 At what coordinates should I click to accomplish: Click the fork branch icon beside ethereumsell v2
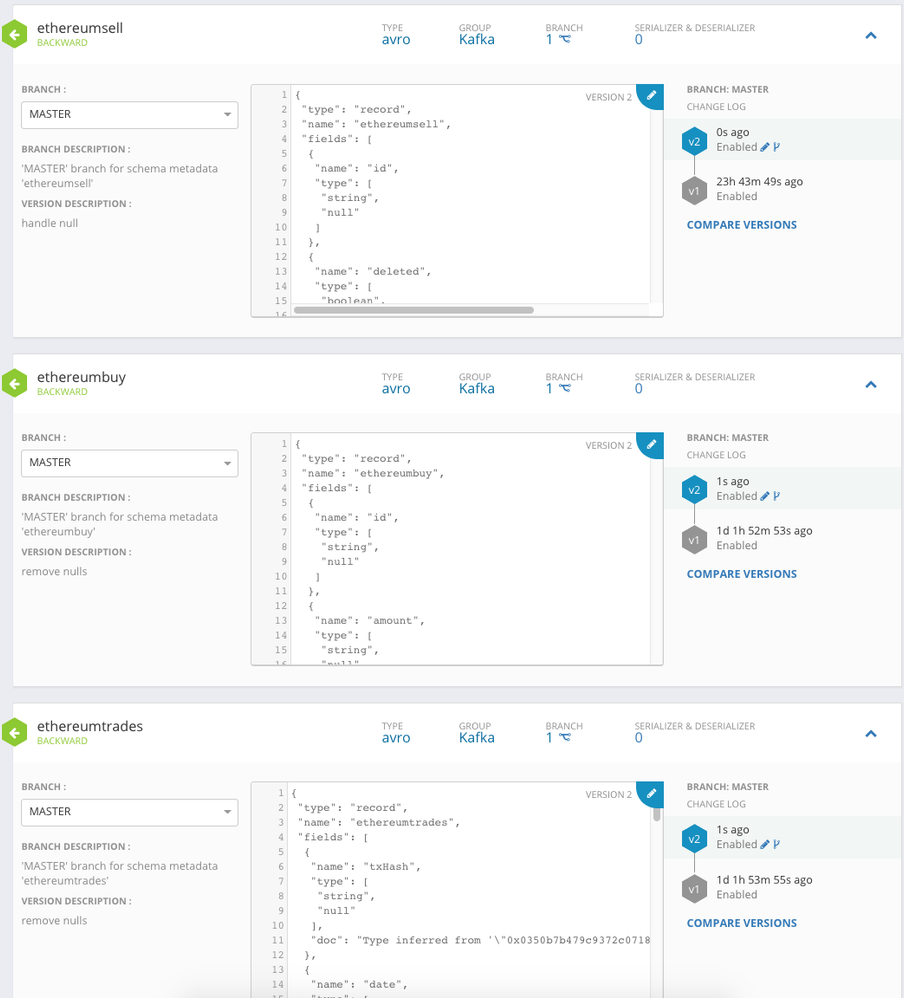pos(777,147)
